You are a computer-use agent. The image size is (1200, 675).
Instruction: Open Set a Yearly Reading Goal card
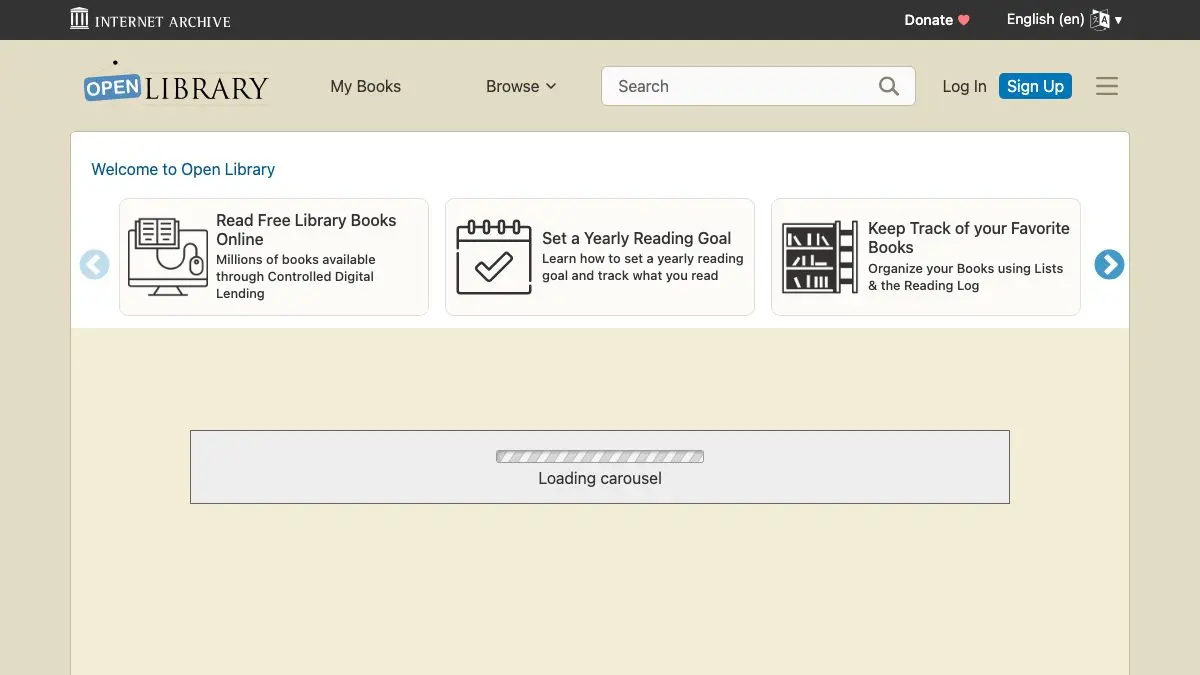[600, 257]
